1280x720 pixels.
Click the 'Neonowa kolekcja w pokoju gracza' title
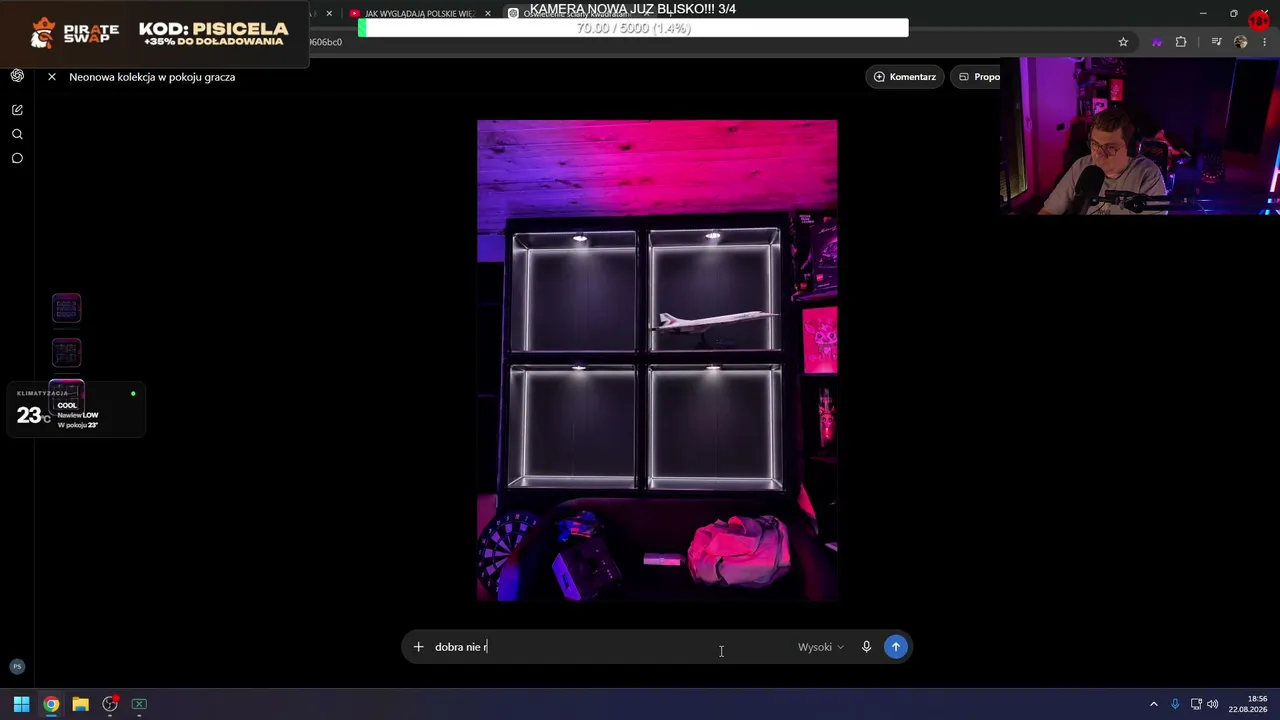point(152,77)
